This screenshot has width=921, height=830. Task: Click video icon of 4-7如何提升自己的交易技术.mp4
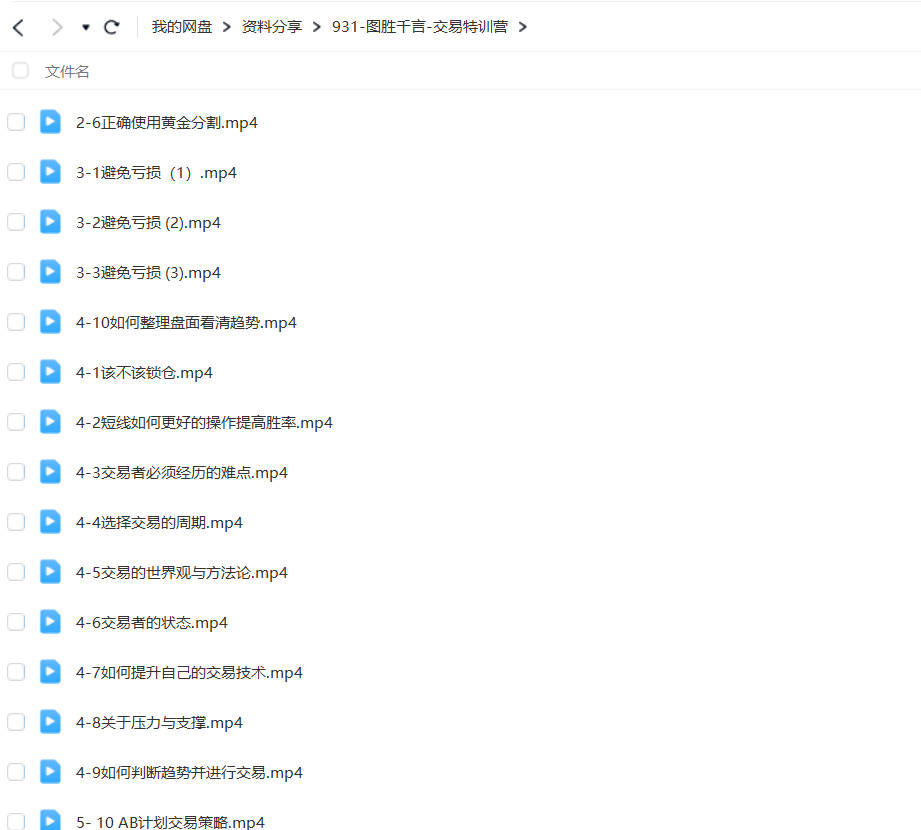click(50, 671)
